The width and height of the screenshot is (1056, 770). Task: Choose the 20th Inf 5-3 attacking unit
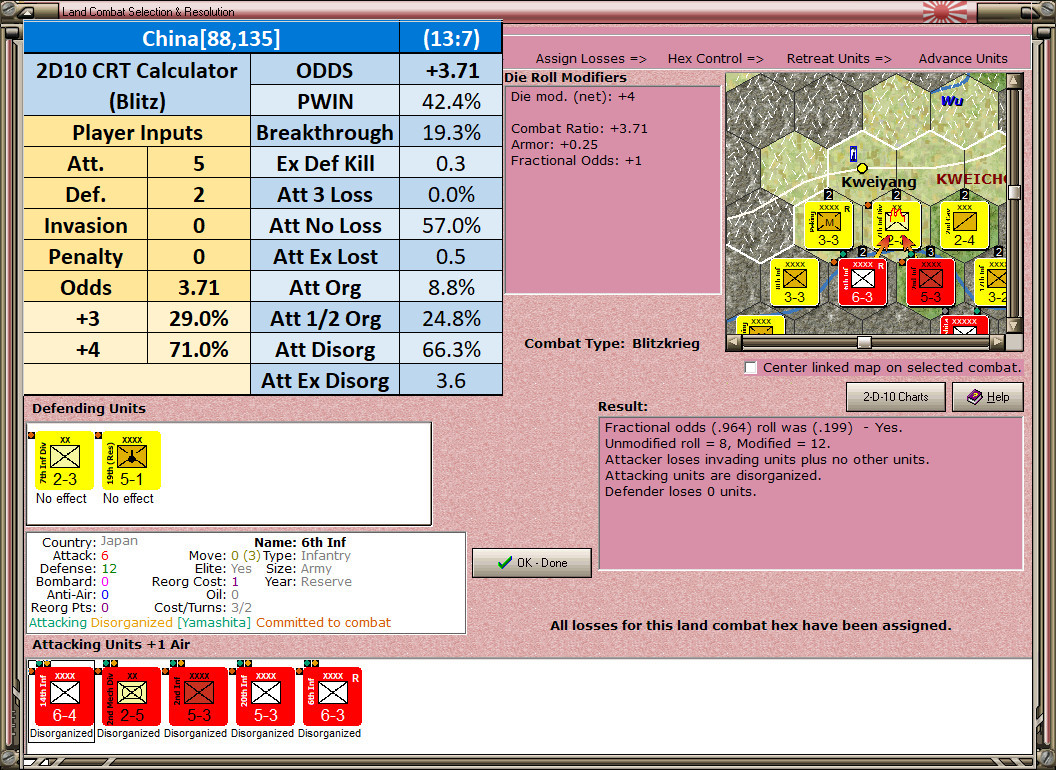point(263,697)
